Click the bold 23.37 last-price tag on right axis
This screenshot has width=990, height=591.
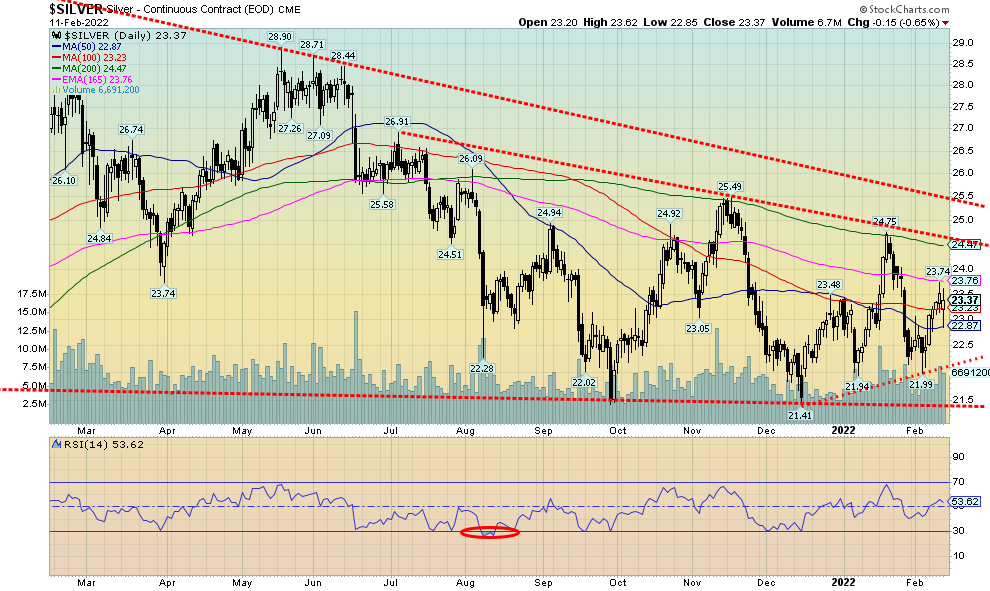[964, 300]
